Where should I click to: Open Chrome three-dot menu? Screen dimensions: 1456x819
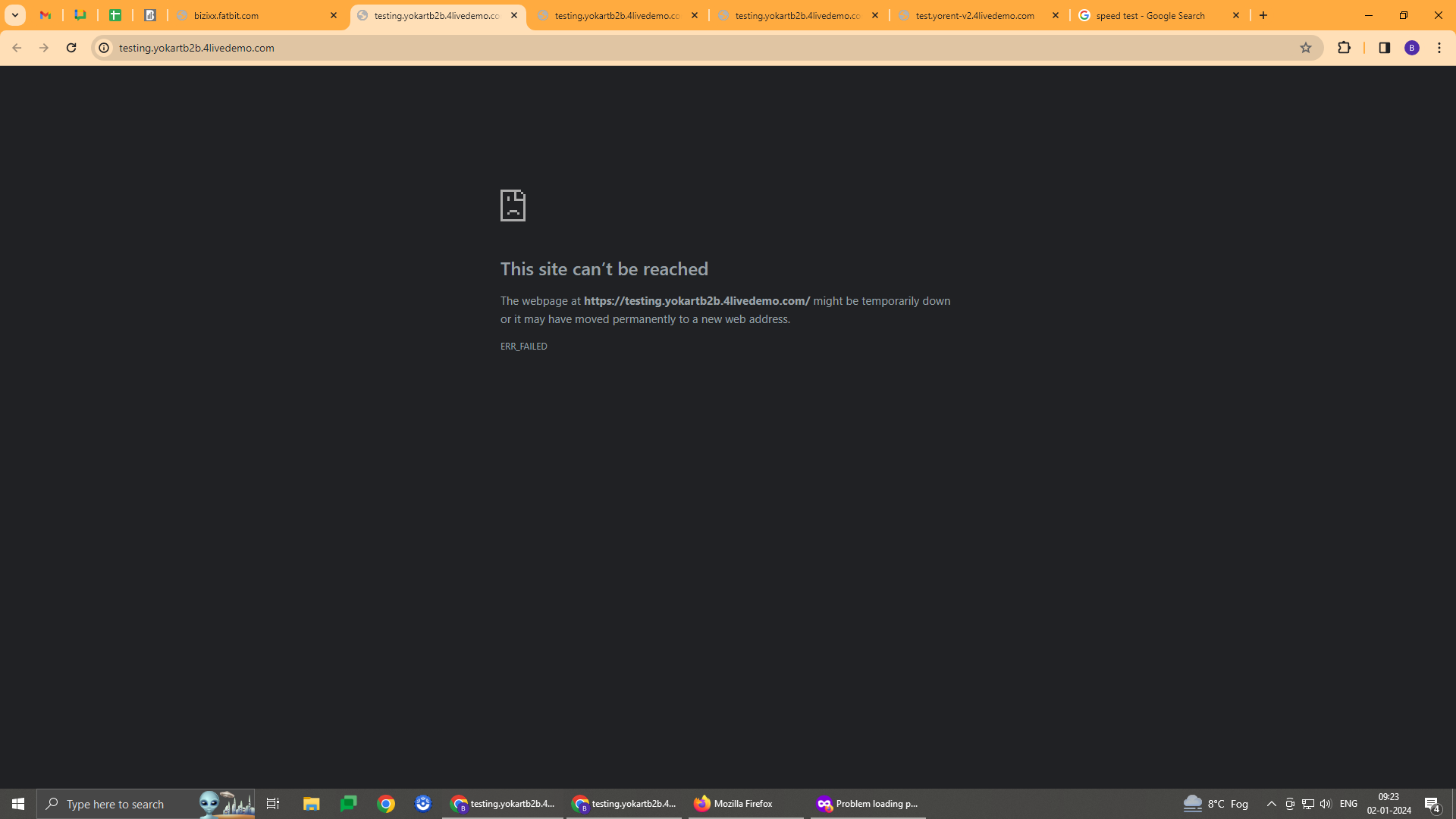(1439, 48)
